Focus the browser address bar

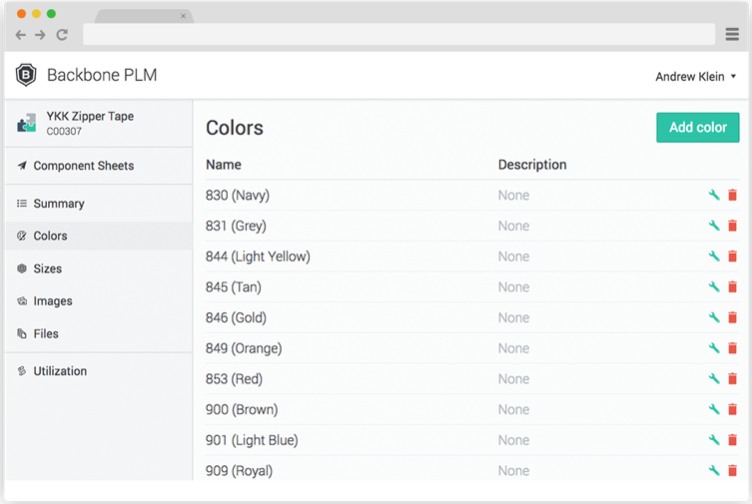399,35
